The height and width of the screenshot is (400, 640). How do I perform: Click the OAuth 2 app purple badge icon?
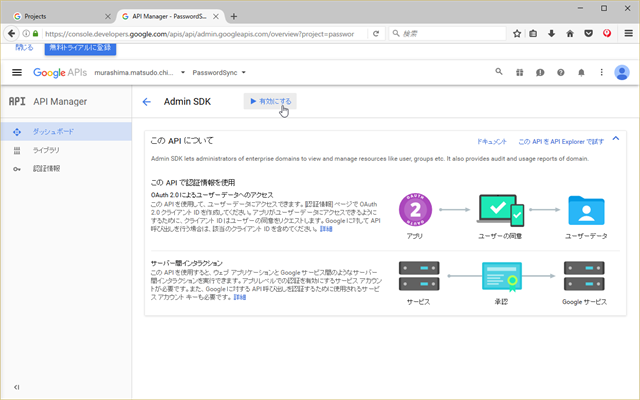415,210
